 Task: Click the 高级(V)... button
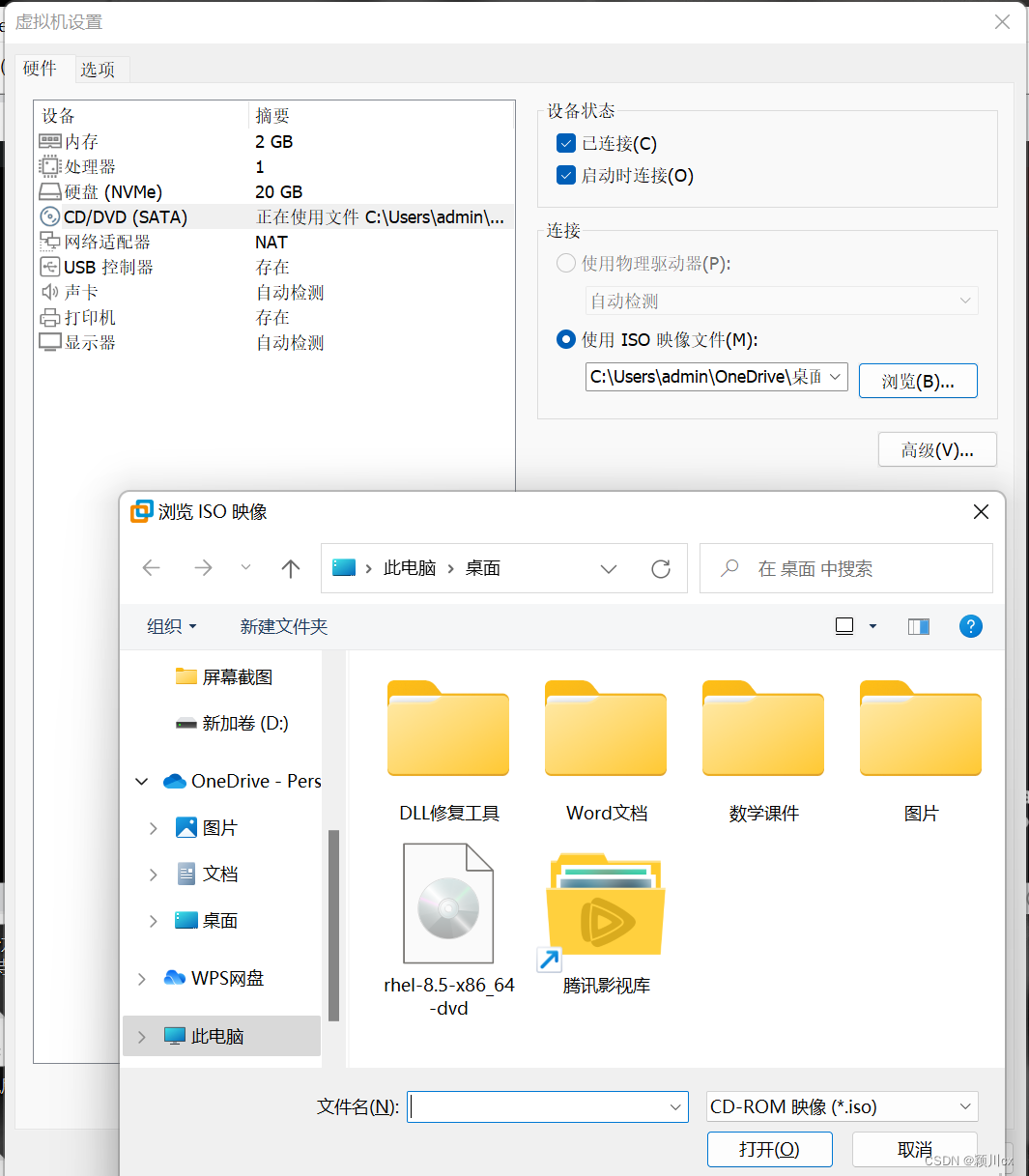coord(935,449)
